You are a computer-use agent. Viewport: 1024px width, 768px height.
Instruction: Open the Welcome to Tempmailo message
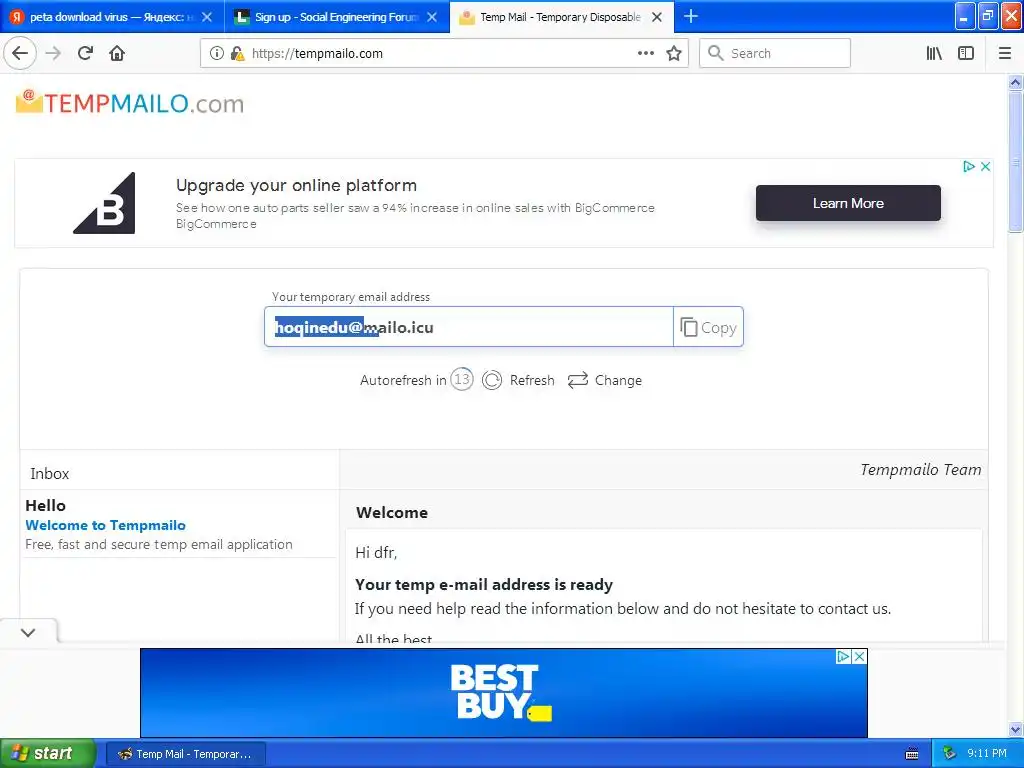(105, 525)
